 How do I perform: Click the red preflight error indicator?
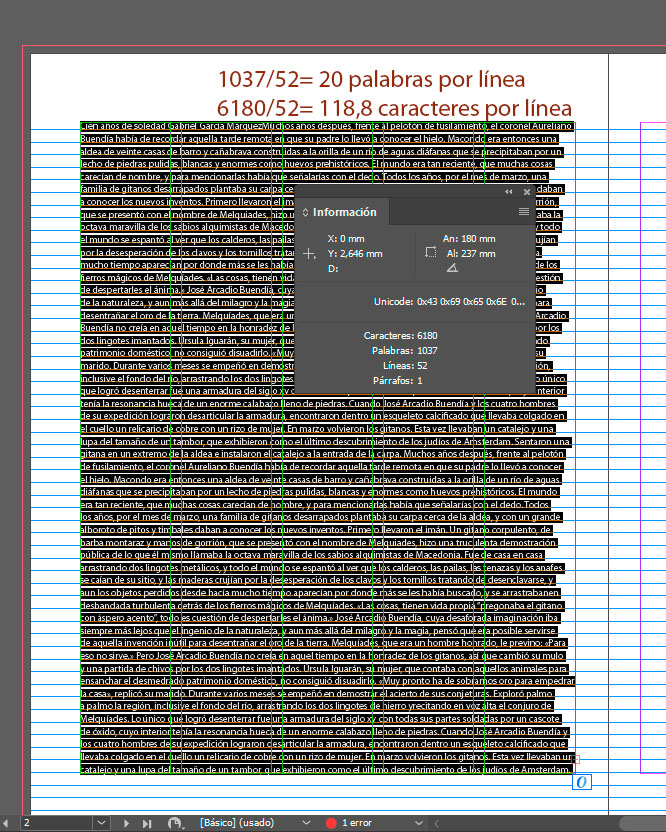pos(330,822)
